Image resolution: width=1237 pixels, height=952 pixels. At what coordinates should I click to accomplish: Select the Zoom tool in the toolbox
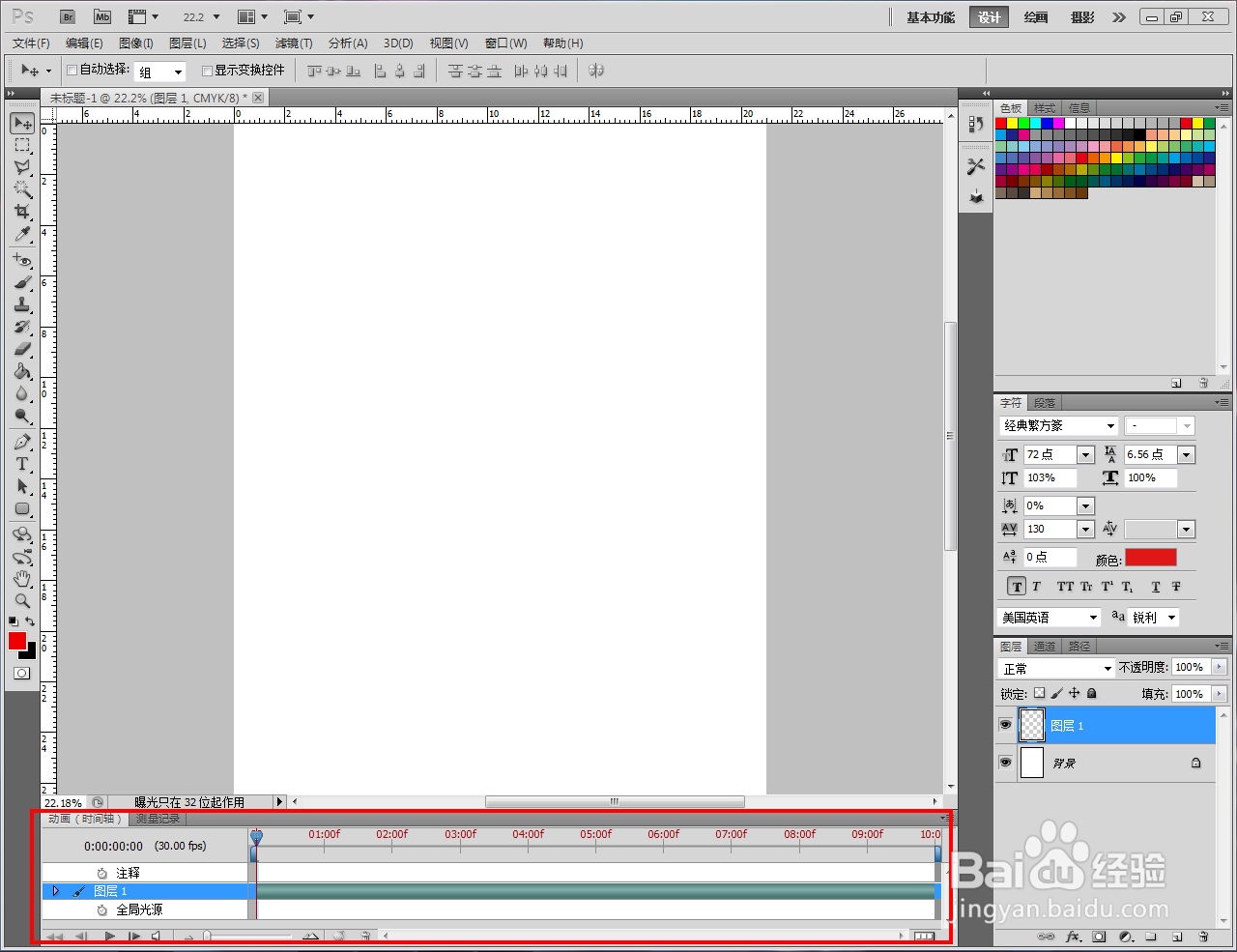(x=22, y=601)
